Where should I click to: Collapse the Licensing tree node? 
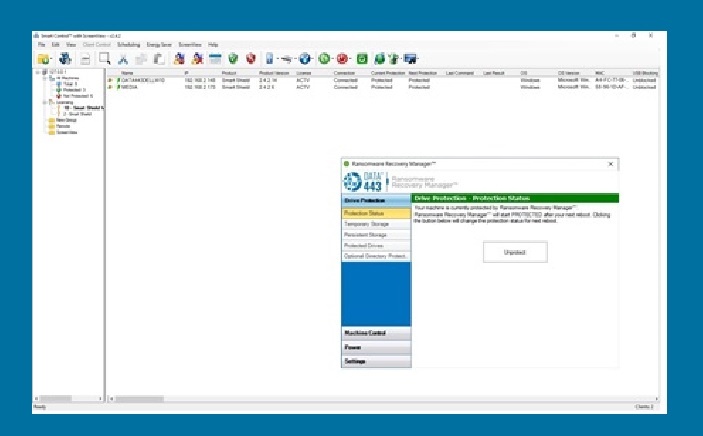tap(44, 102)
